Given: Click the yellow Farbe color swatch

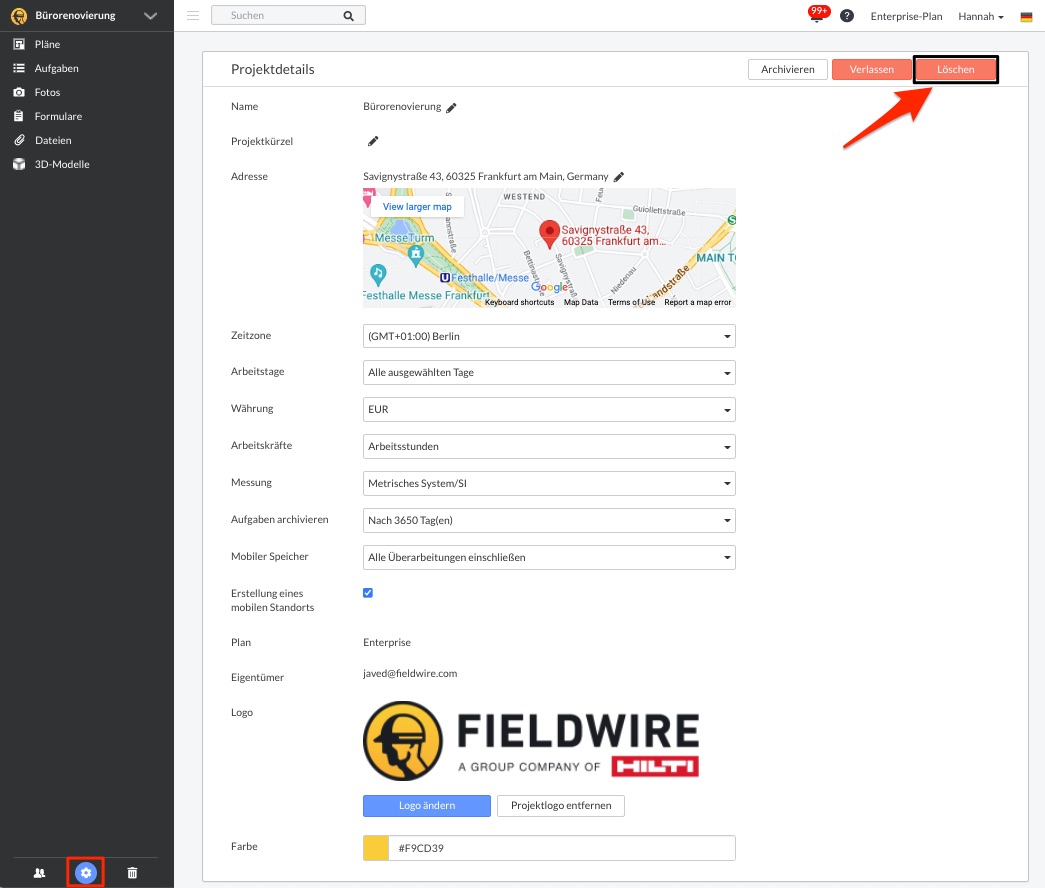Looking at the screenshot, I should coord(376,848).
